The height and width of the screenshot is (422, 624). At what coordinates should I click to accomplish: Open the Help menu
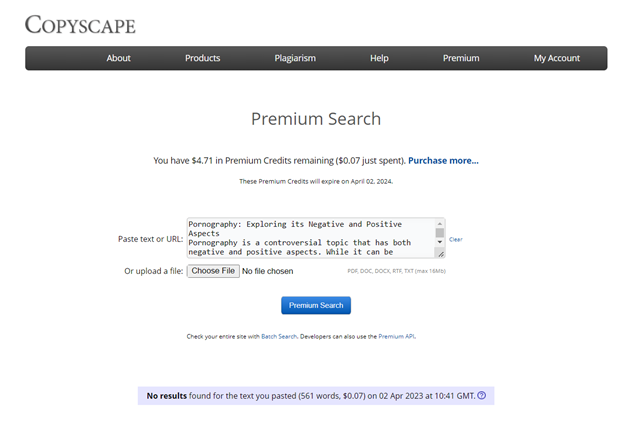[379, 58]
